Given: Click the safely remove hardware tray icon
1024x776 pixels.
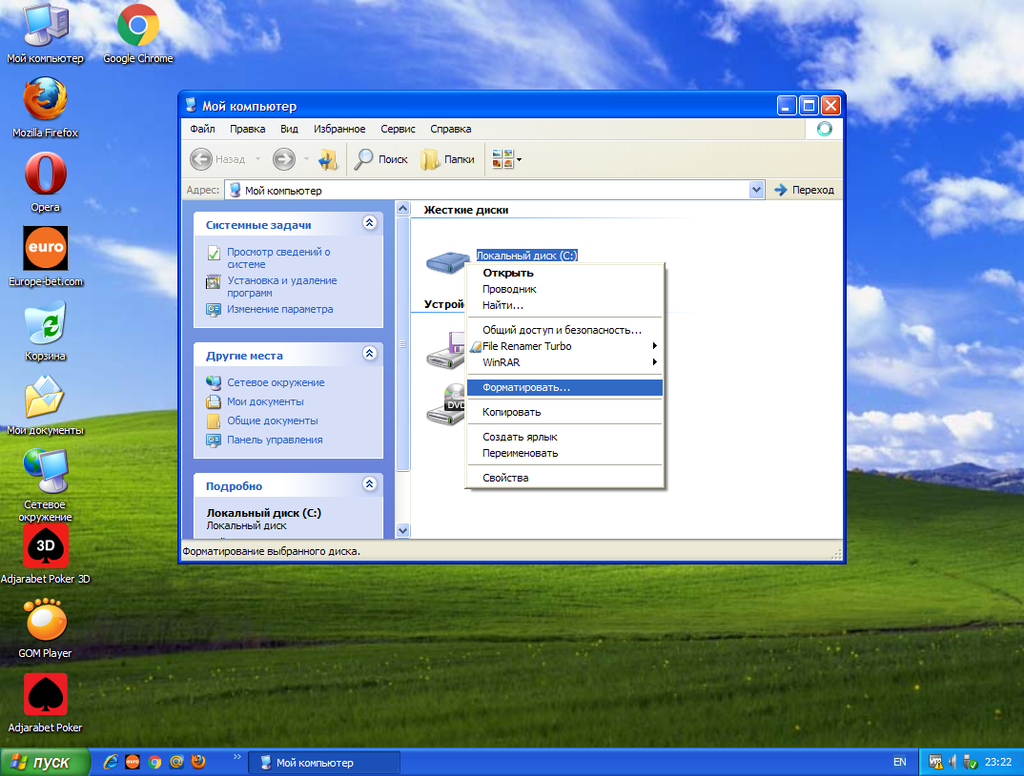Looking at the screenshot, I should click(970, 762).
